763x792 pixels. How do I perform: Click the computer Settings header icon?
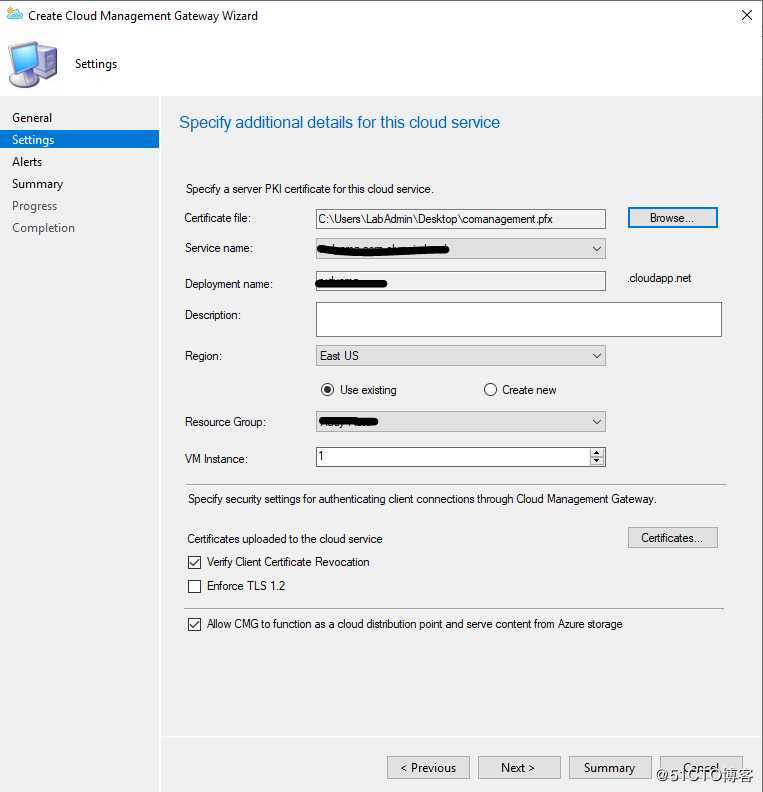[33, 65]
